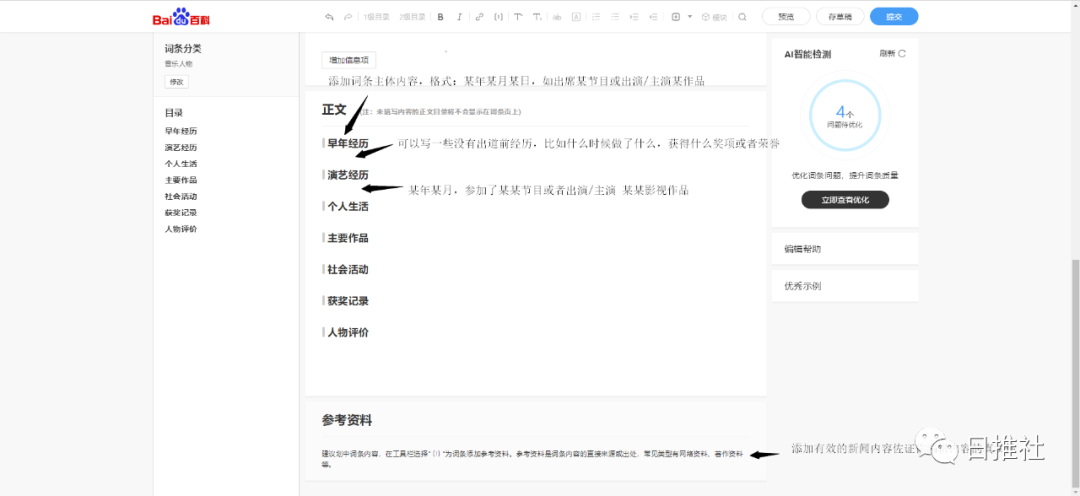The width and height of the screenshot is (1080, 496).
Task: Toggle italic formatting (I)
Action: click(459, 17)
